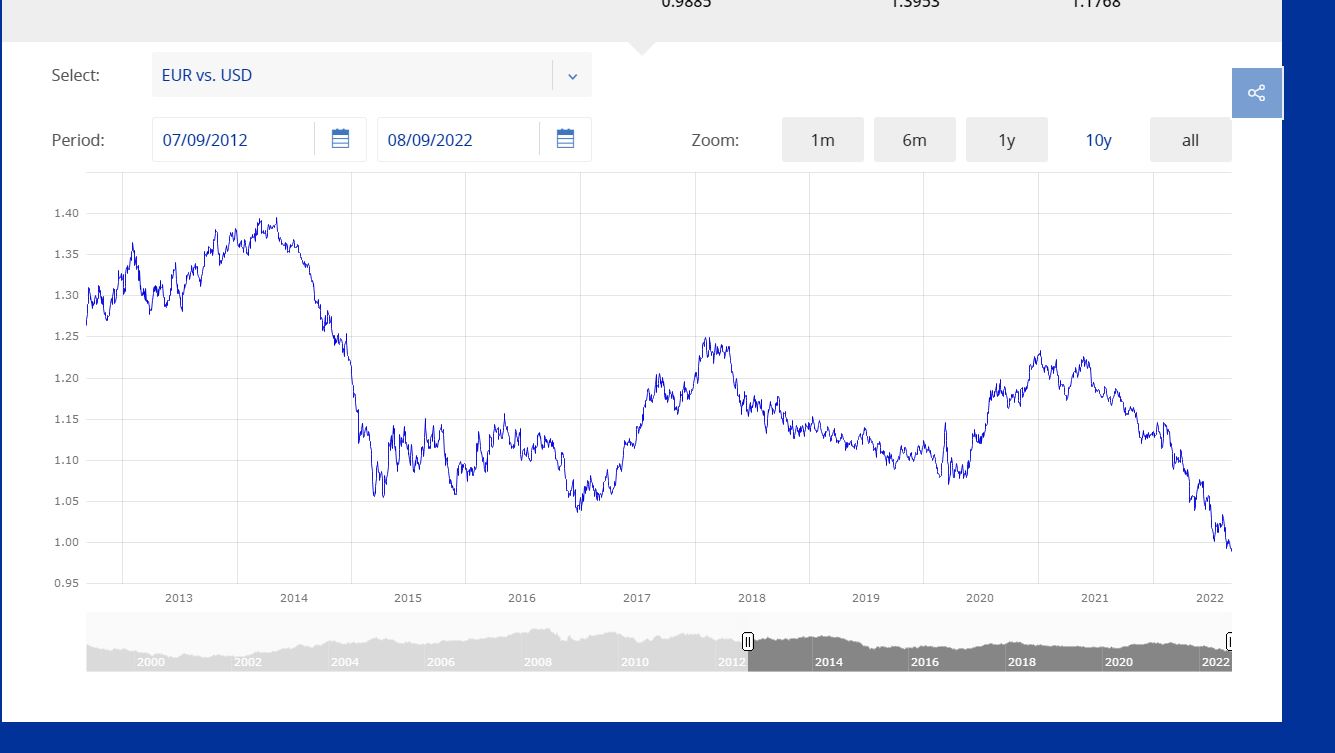Expand the EUR vs. USD currency dropdown
Viewport: 1335px width, 753px height.
[572, 76]
